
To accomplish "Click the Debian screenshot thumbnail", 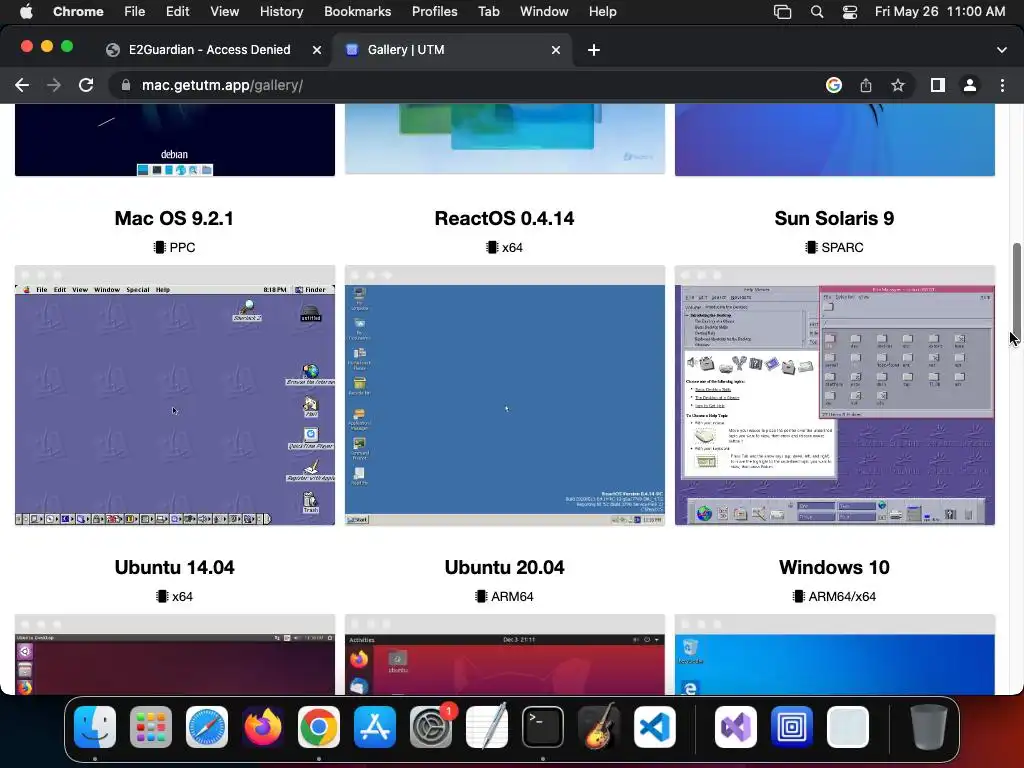I will (175, 140).
